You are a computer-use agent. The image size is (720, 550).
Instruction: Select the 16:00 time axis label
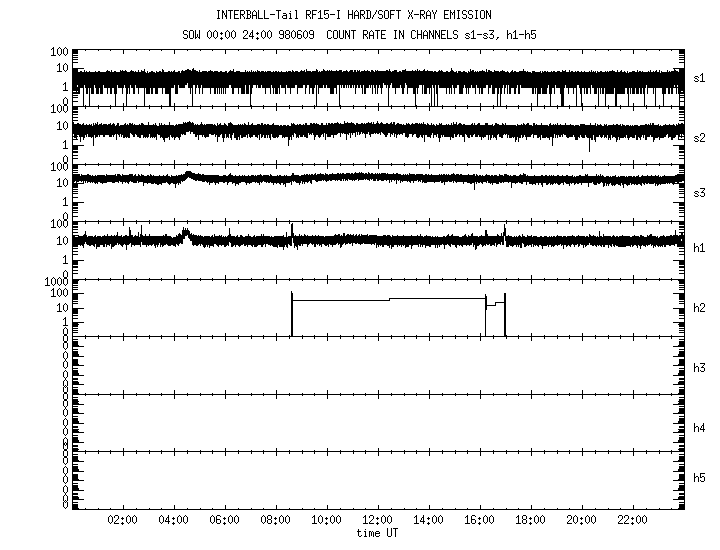(x=480, y=521)
